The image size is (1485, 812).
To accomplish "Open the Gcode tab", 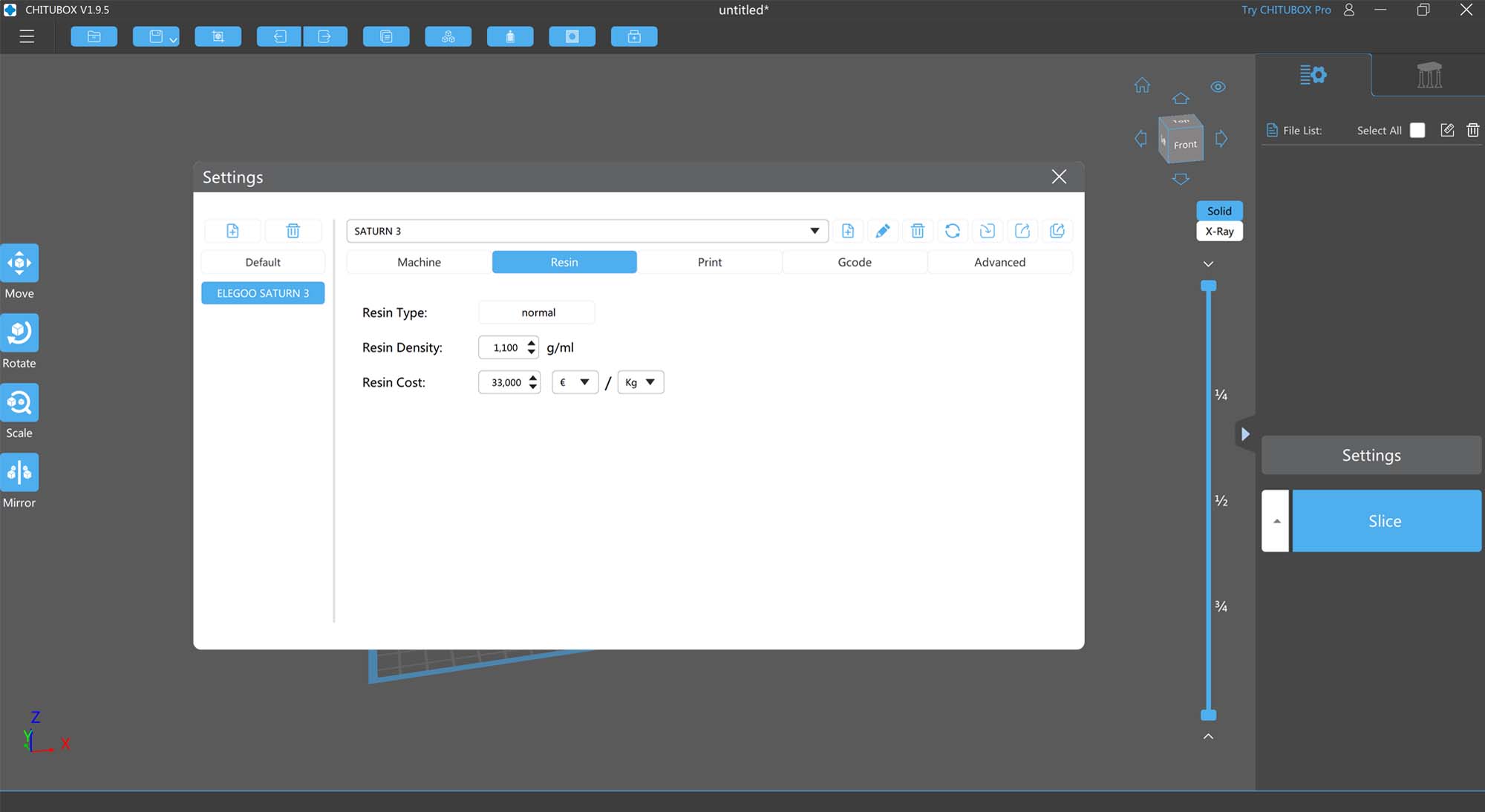I will tap(855, 262).
